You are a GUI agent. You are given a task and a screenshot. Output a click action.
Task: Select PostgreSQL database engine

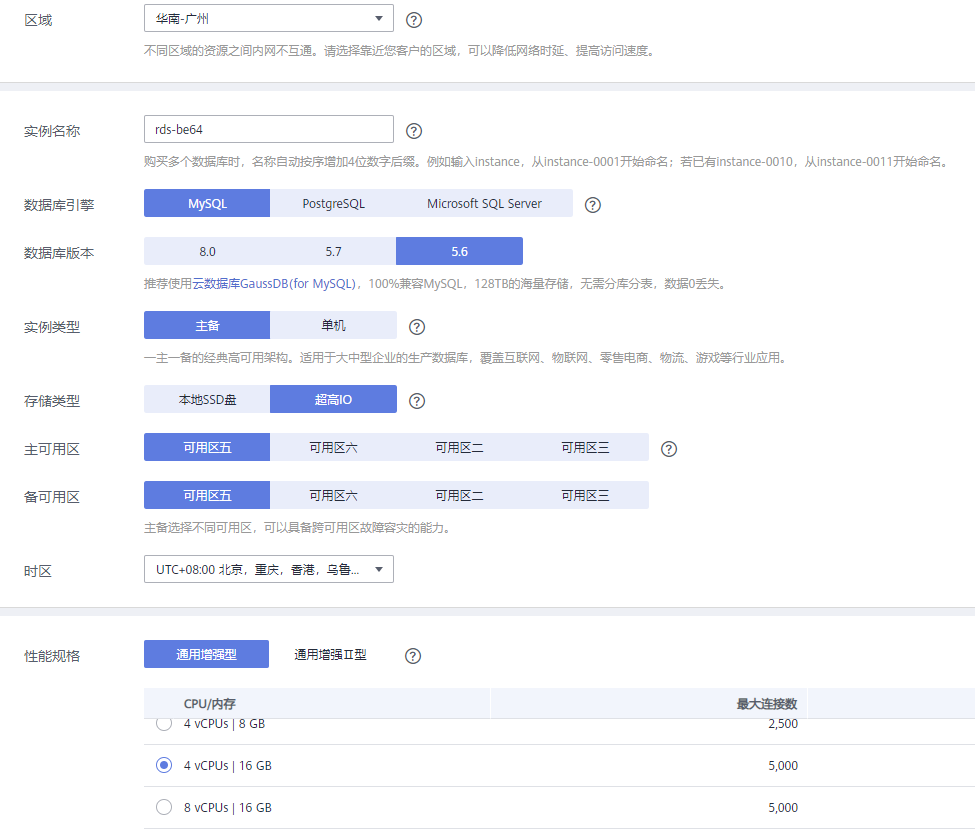[x=333, y=203]
